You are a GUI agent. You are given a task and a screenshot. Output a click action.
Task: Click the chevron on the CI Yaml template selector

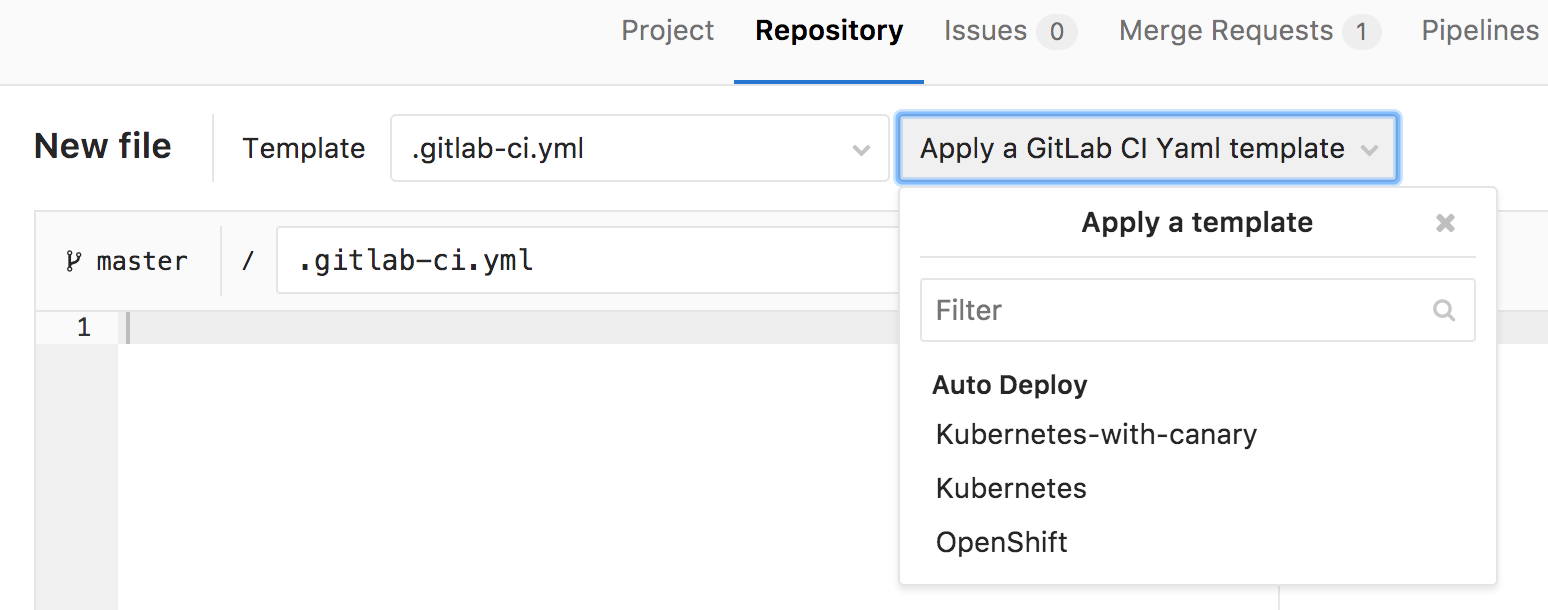(x=1371, y=148)
